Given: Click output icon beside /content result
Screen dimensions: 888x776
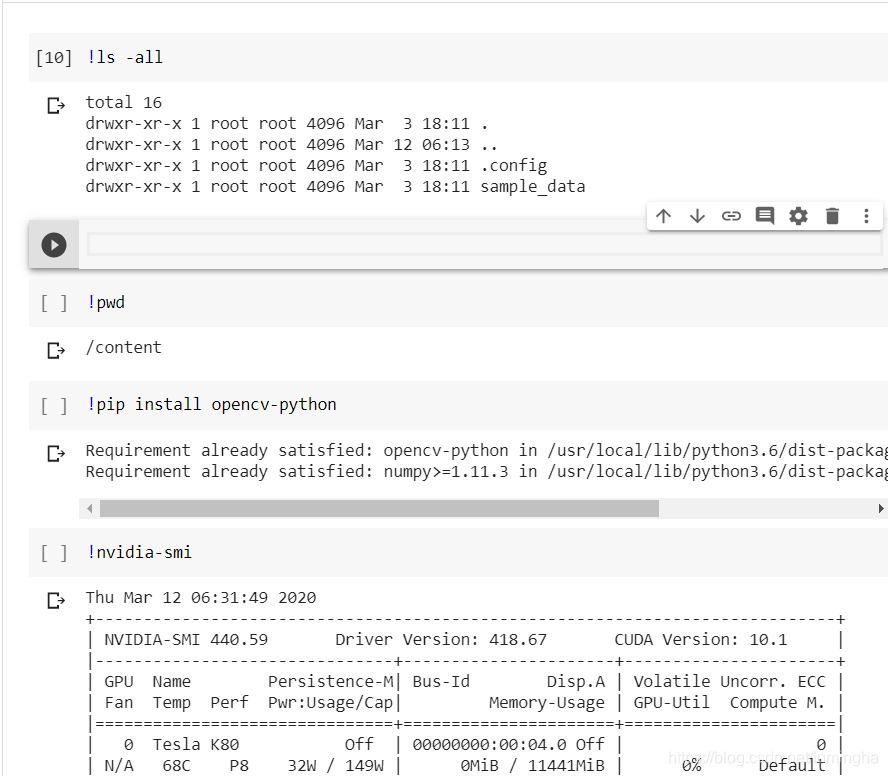Looking at the screenshot, I should tap(56, 351).
